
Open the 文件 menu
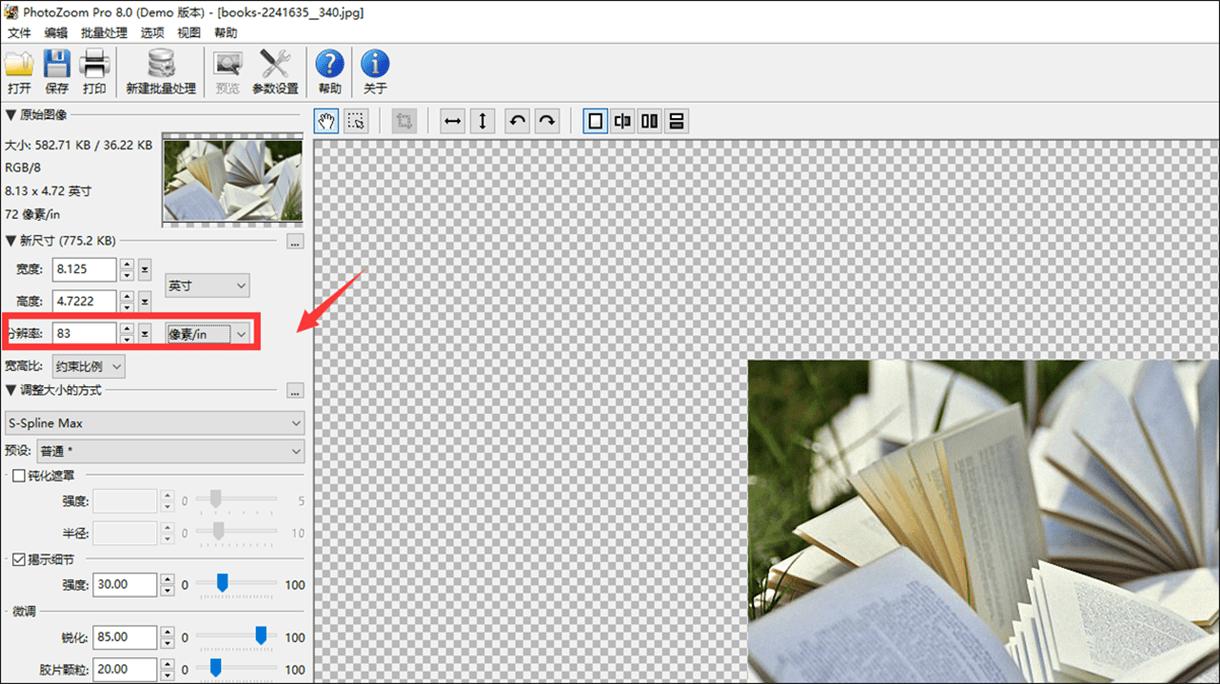click(x=19, y=32)
